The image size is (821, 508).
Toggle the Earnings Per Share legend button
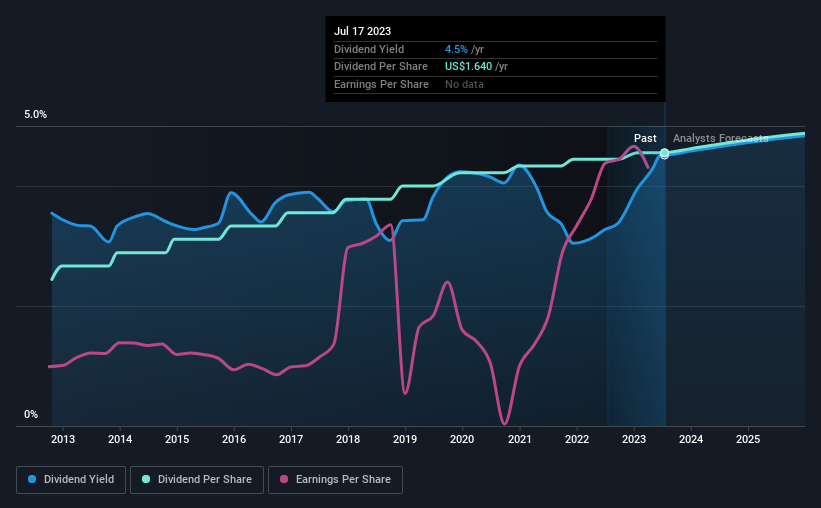(335, 480)
